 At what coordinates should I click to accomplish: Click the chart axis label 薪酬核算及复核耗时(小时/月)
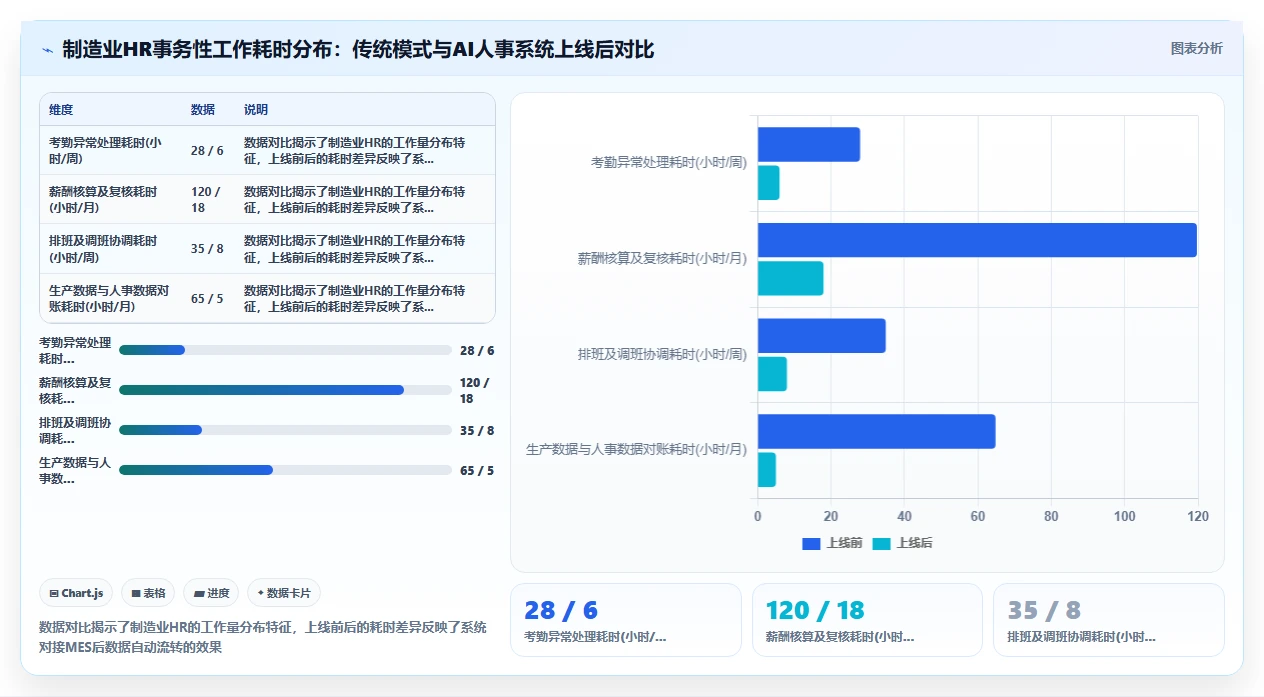tap(662, 258)
